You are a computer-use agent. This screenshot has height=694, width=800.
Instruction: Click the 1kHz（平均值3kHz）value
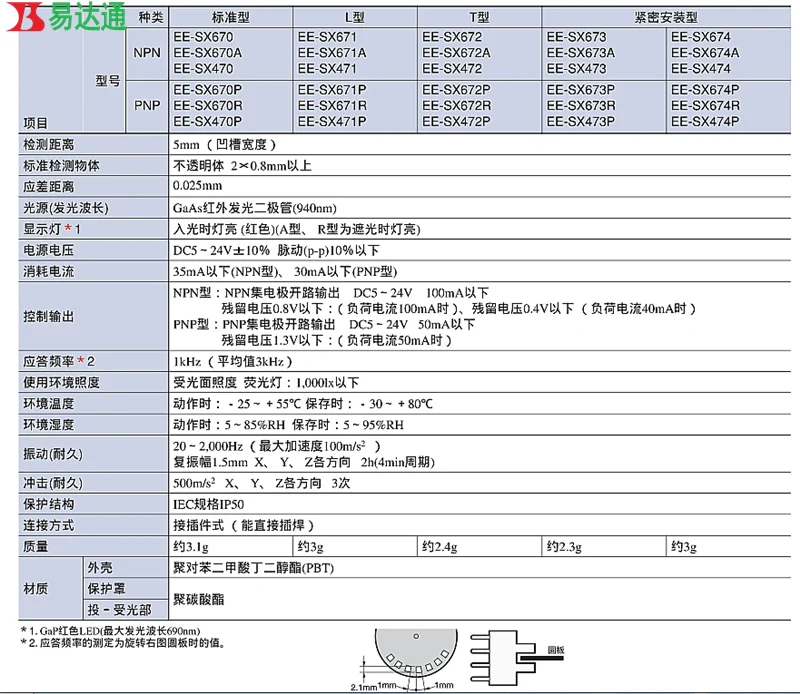click(233, 362)
